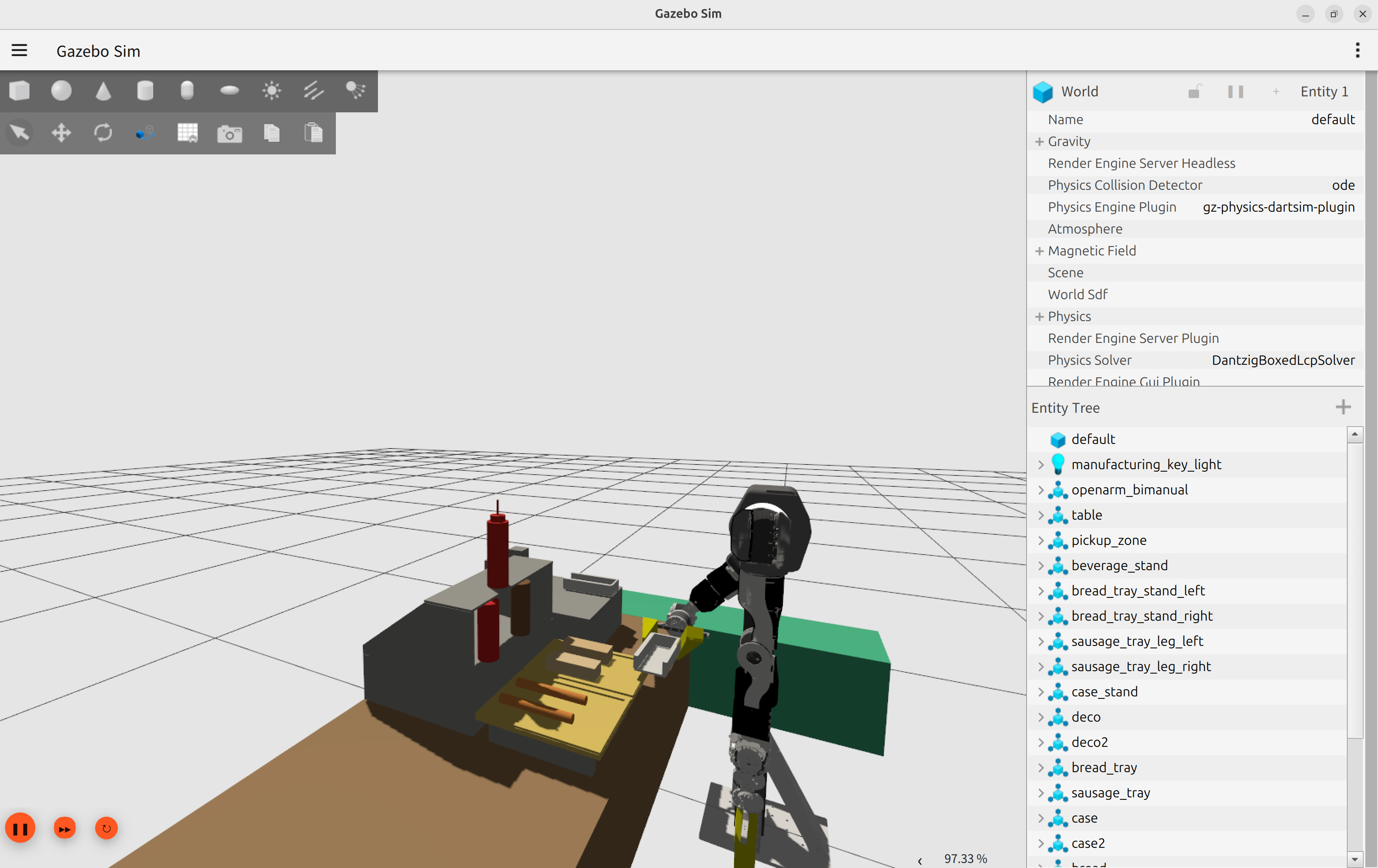Click the real time factor collapse chevron

[920, 860]
